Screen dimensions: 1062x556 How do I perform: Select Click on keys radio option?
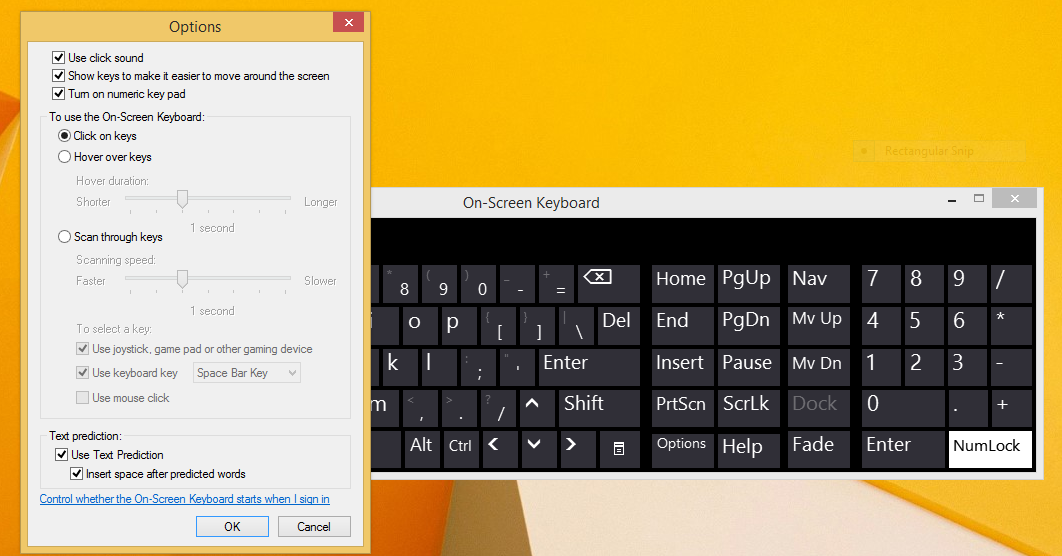[64, 135]
